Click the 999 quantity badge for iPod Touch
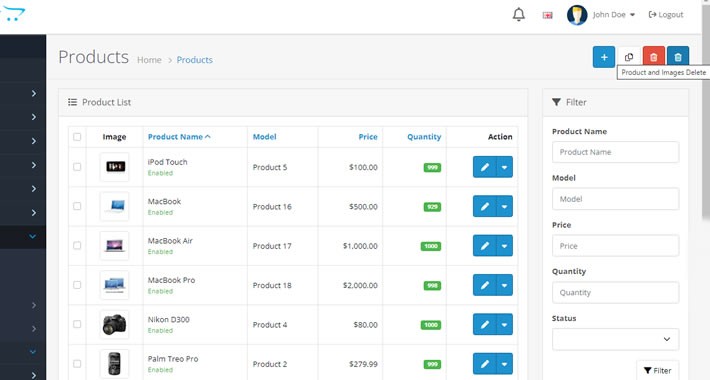The height and width of the screenshot is (380, 710). [x=432, y=168]
